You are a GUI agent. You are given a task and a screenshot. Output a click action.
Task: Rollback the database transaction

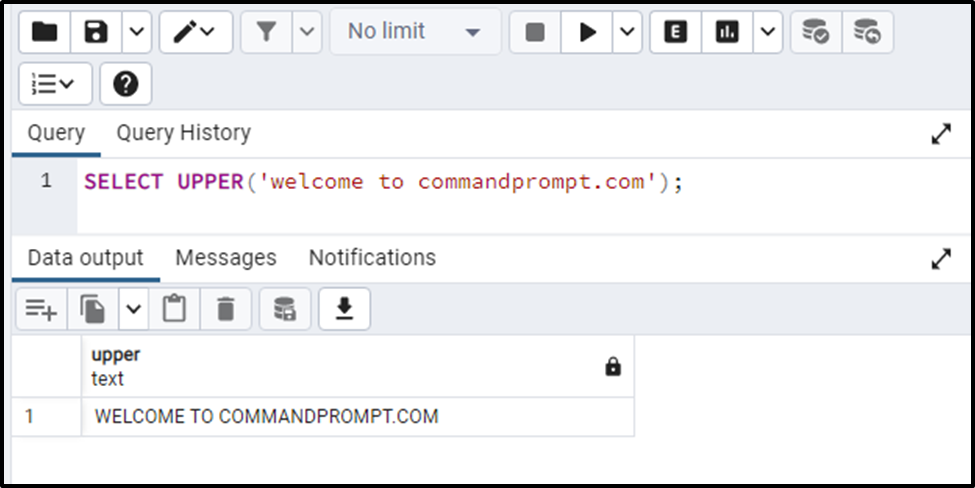pyautogui.click(x=867, y=32)
